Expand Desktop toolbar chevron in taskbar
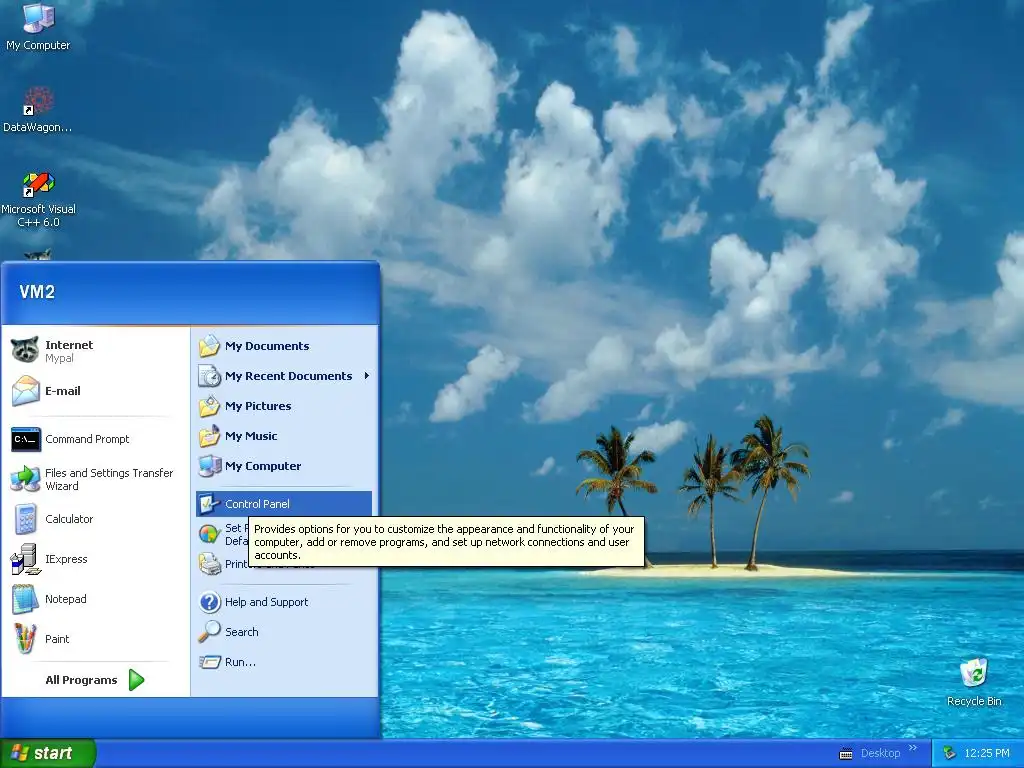This screenshot has height=768, width=1024. pos(913,748)
